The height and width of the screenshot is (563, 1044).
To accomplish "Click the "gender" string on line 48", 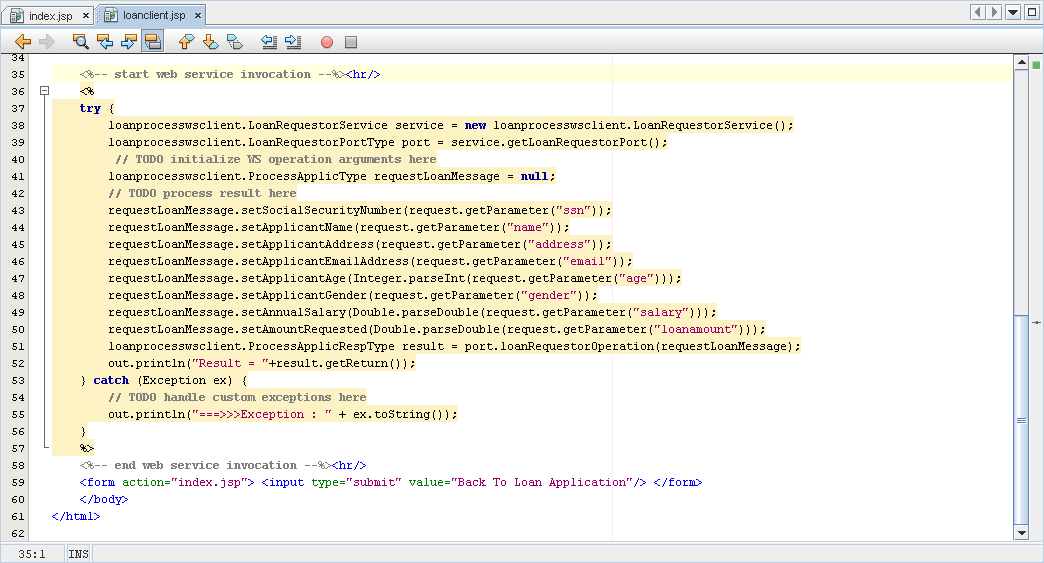I will pos(549,295).
